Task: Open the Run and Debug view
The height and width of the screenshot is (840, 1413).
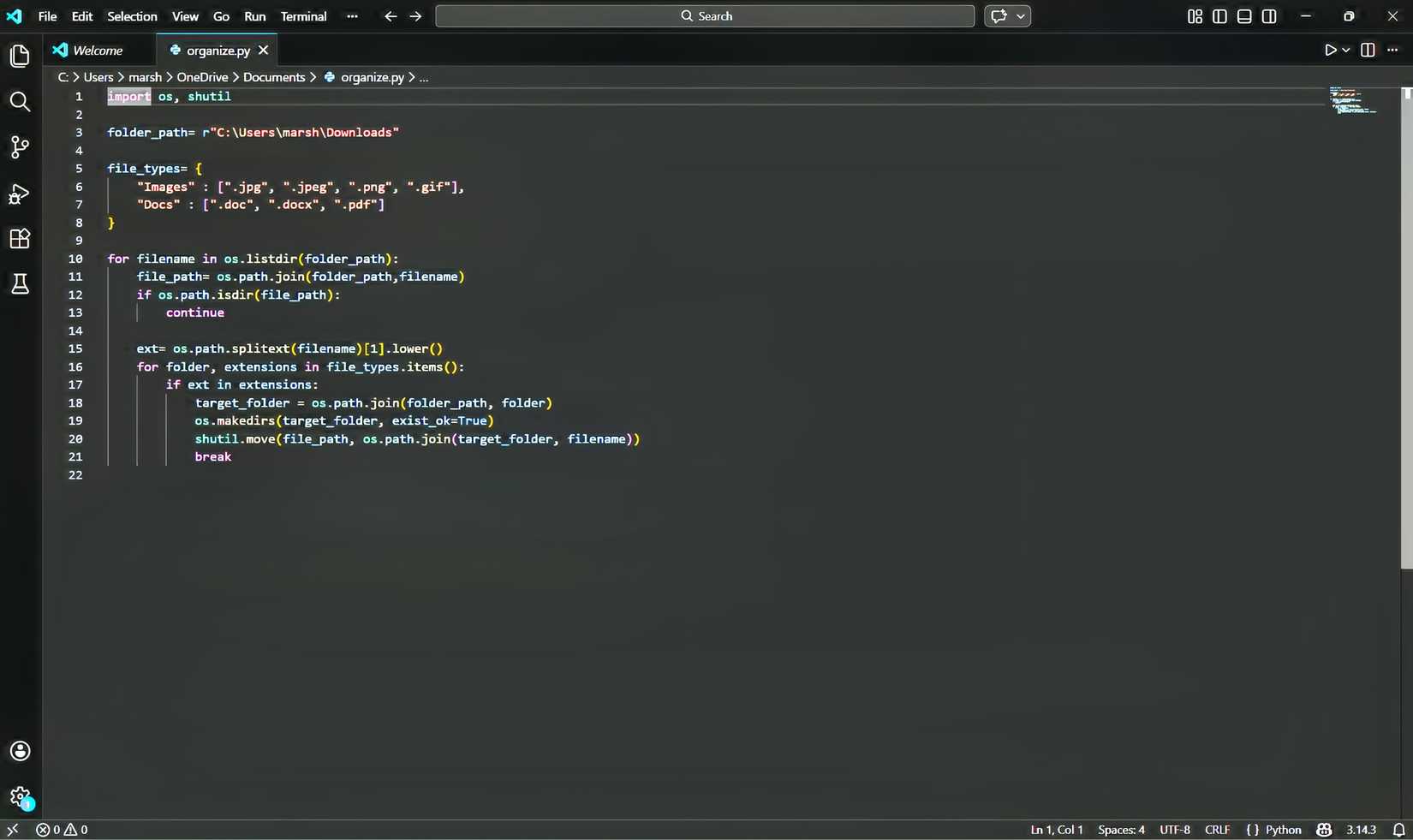Action: coord(20,194)
